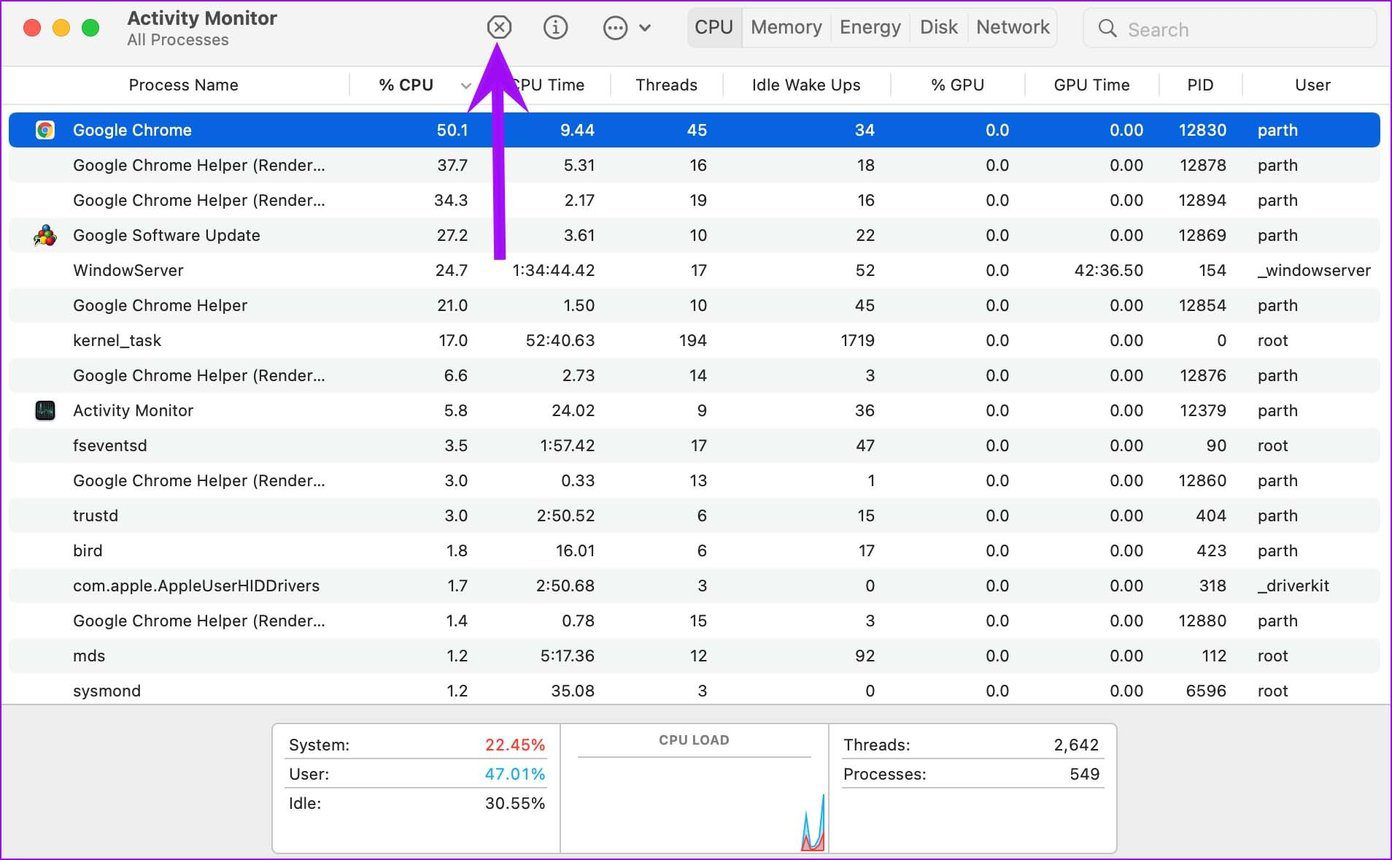
Task: Click the search magnifier icon
Action: tap(1107, 29)
